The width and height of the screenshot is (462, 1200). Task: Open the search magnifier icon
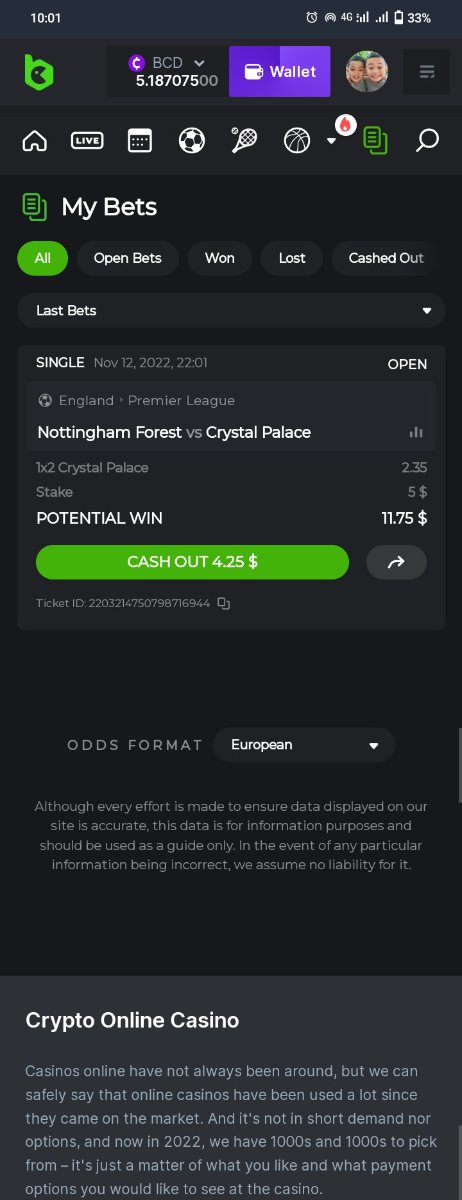427,140
